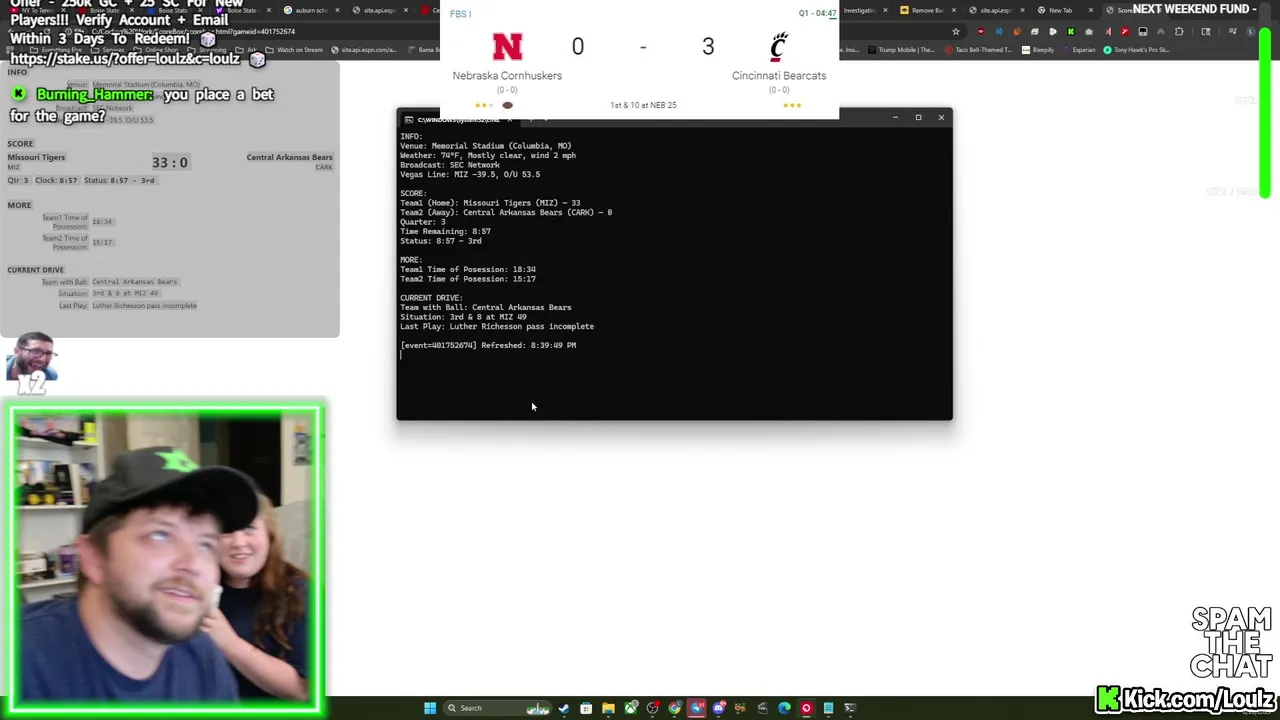
Task: Click the 'Last Play: Luther Richesson' terminal line
Action: coord(497,326)
